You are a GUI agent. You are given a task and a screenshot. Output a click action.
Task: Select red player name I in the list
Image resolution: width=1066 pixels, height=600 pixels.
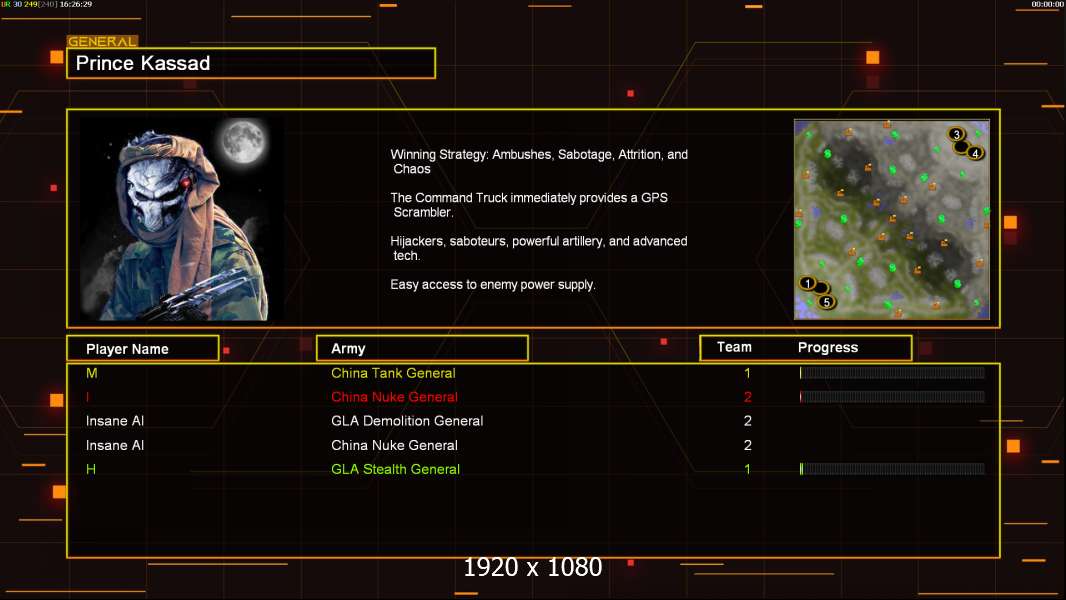pyautogui.click(x=88, y=397)
